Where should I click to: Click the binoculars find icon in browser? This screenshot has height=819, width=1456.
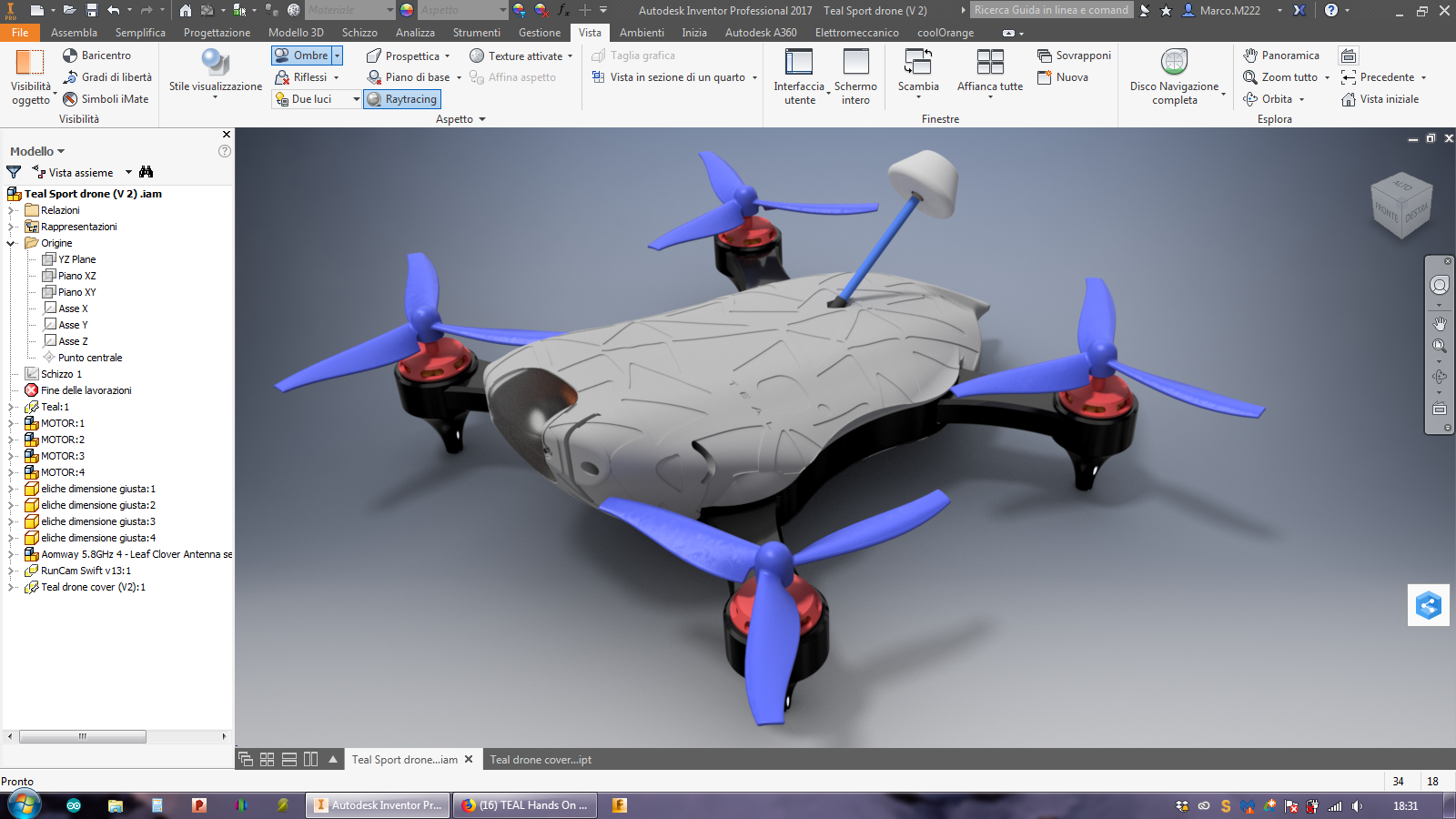pyautogui.click(x=147, y=172)
